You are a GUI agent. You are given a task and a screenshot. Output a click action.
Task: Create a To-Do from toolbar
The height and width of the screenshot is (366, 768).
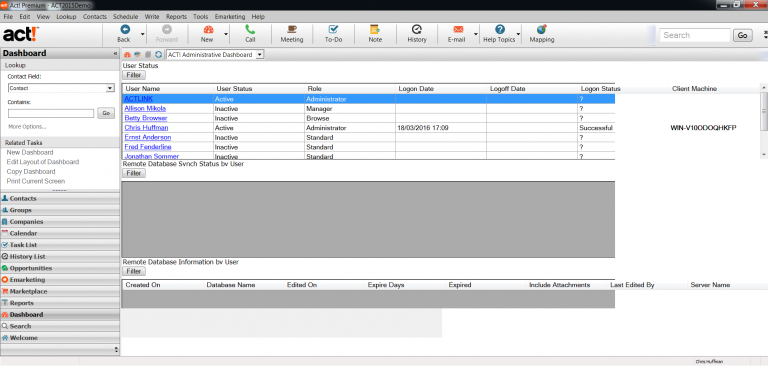point(334,30)
